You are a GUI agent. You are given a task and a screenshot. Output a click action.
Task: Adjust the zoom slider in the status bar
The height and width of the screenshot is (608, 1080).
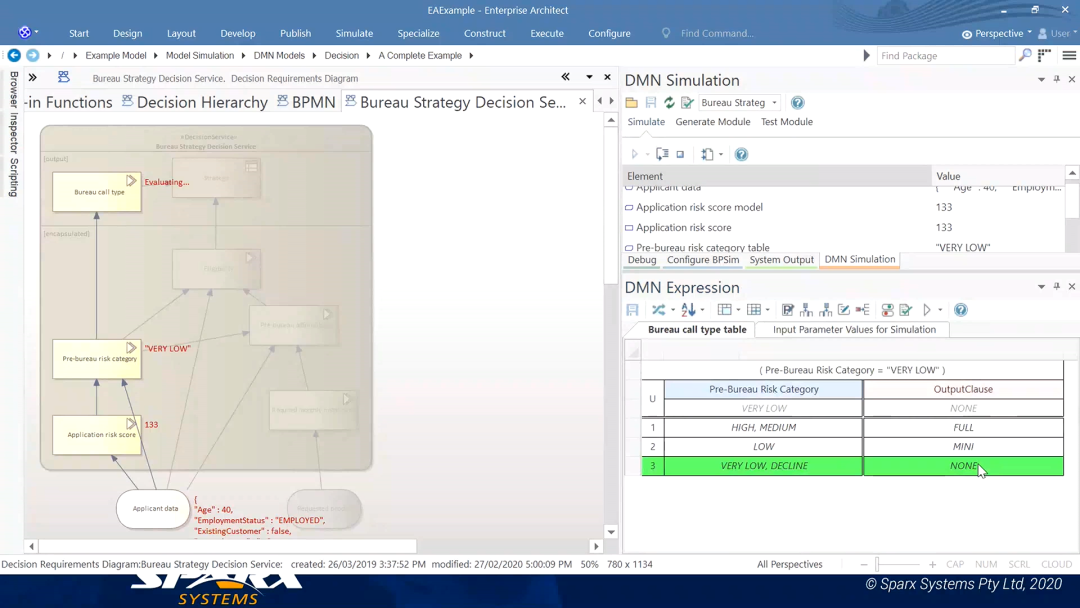pos(877,564)
